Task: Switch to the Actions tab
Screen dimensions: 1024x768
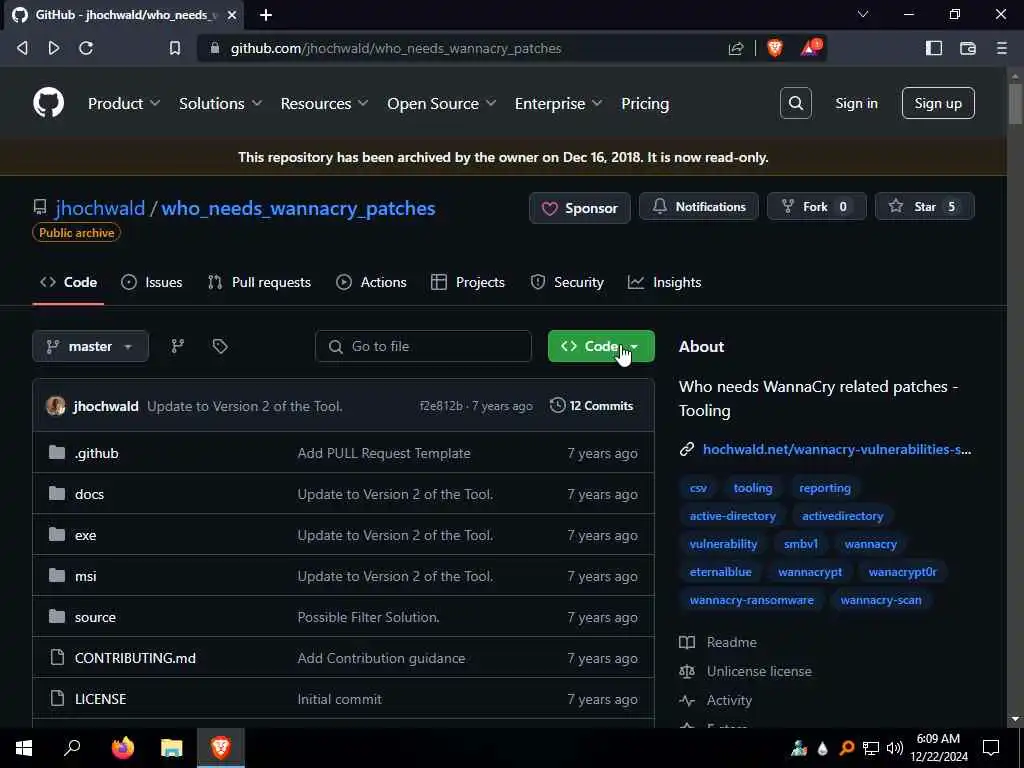Action: click(371, 282)
